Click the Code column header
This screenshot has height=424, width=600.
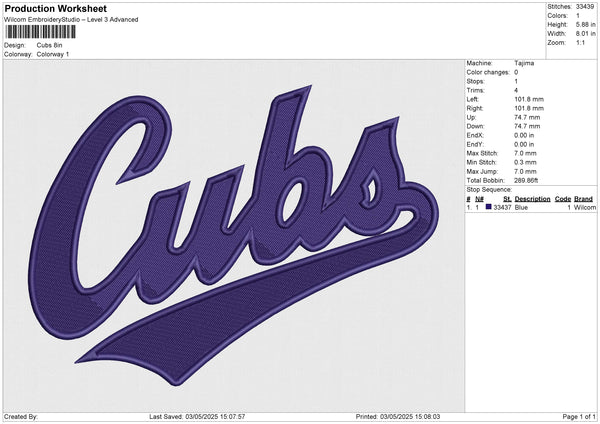pos(563,199)
